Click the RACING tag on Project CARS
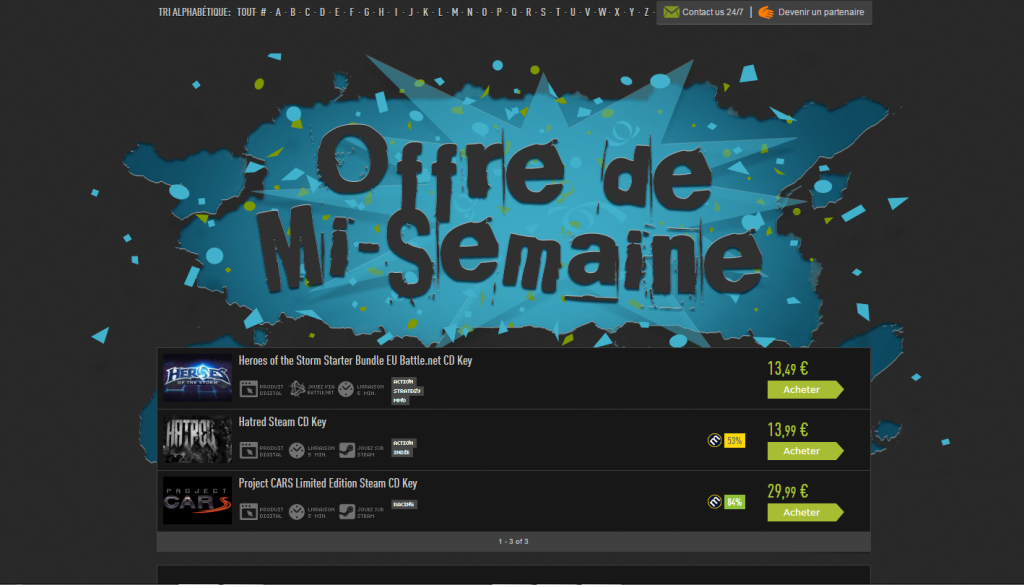The height and width of the screenshot is (585, 1024). click(404, 504)
